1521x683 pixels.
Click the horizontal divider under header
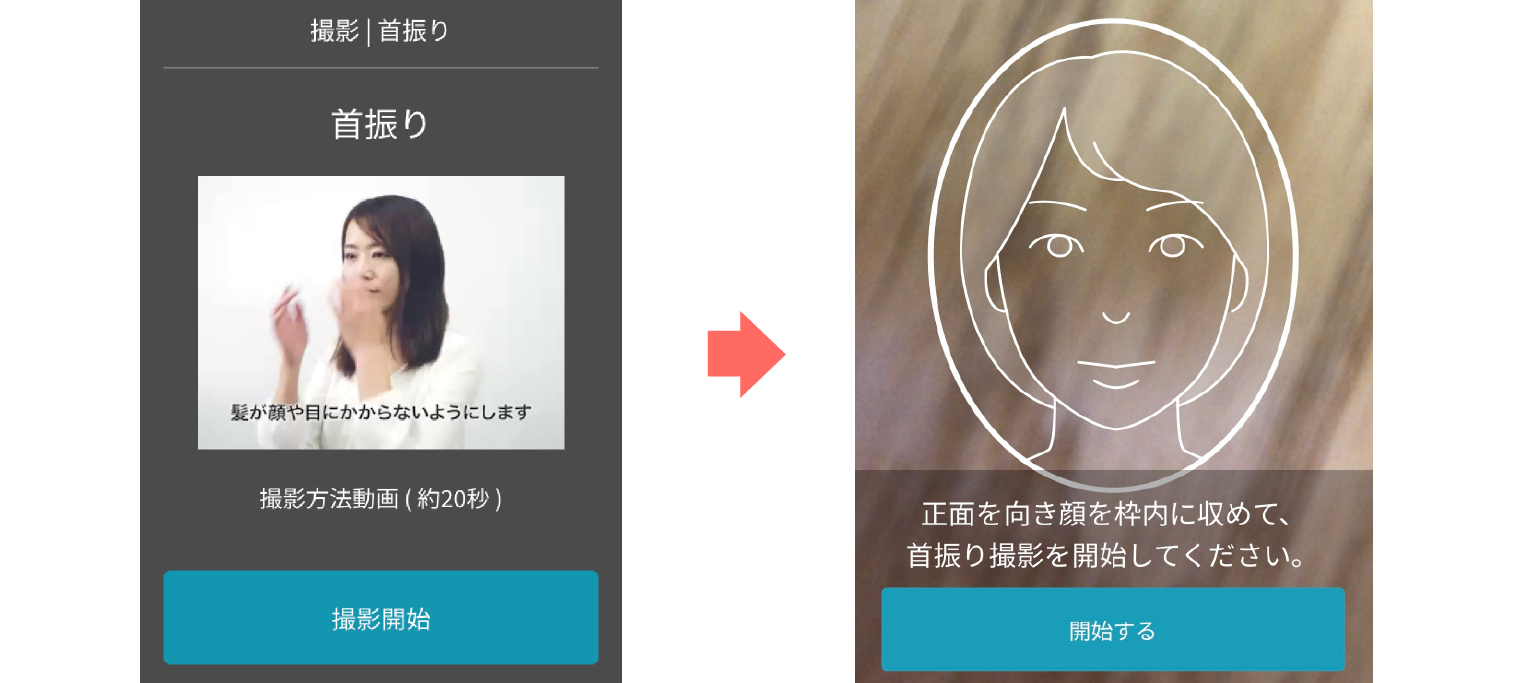(x=381, y=68)
